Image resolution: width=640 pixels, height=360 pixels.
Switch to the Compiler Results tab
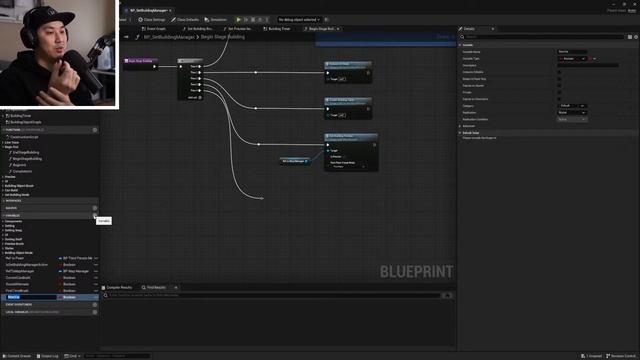tap(117, 288)
